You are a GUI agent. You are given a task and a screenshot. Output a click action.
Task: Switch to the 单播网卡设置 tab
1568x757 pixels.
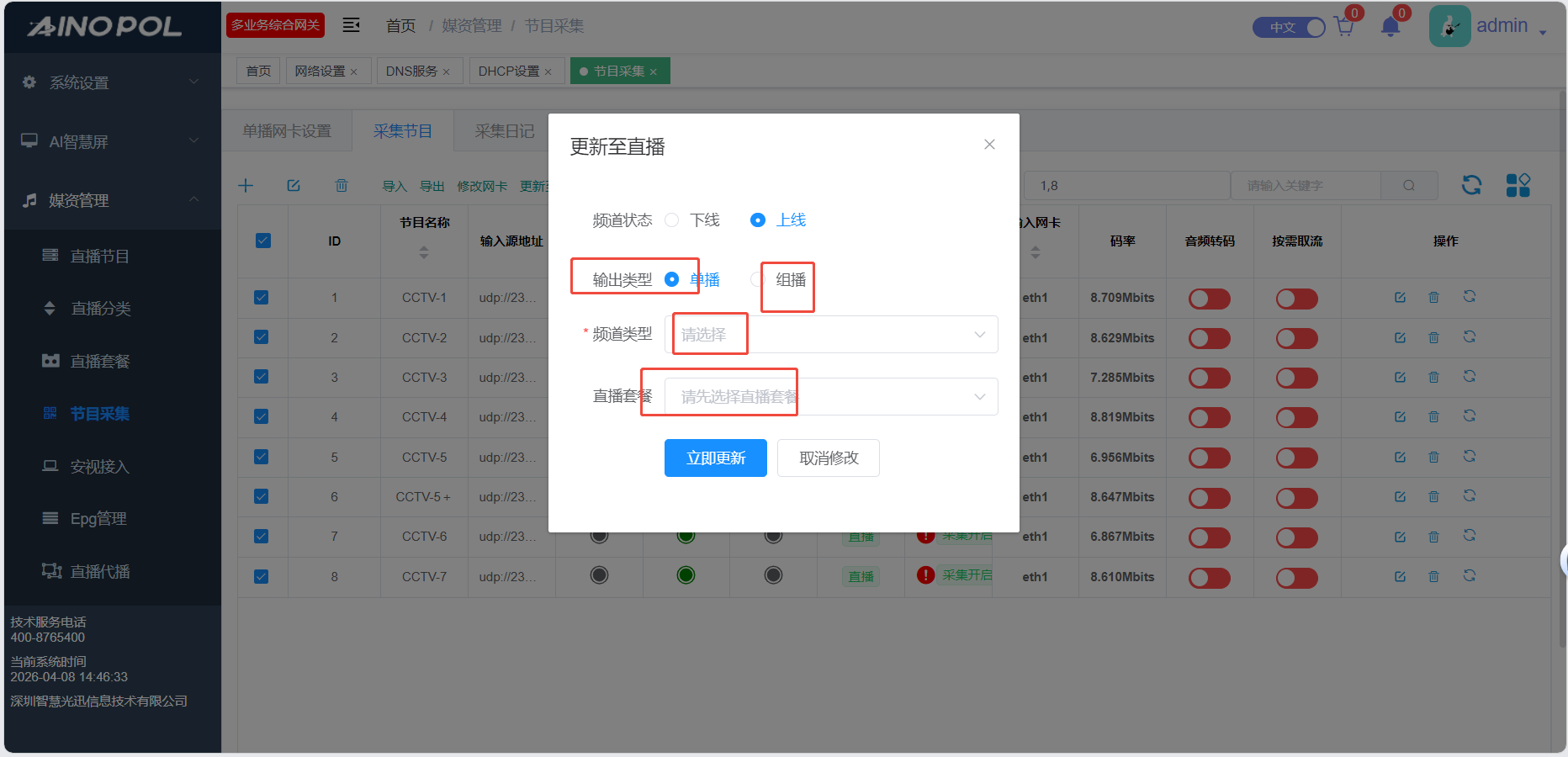287,131
